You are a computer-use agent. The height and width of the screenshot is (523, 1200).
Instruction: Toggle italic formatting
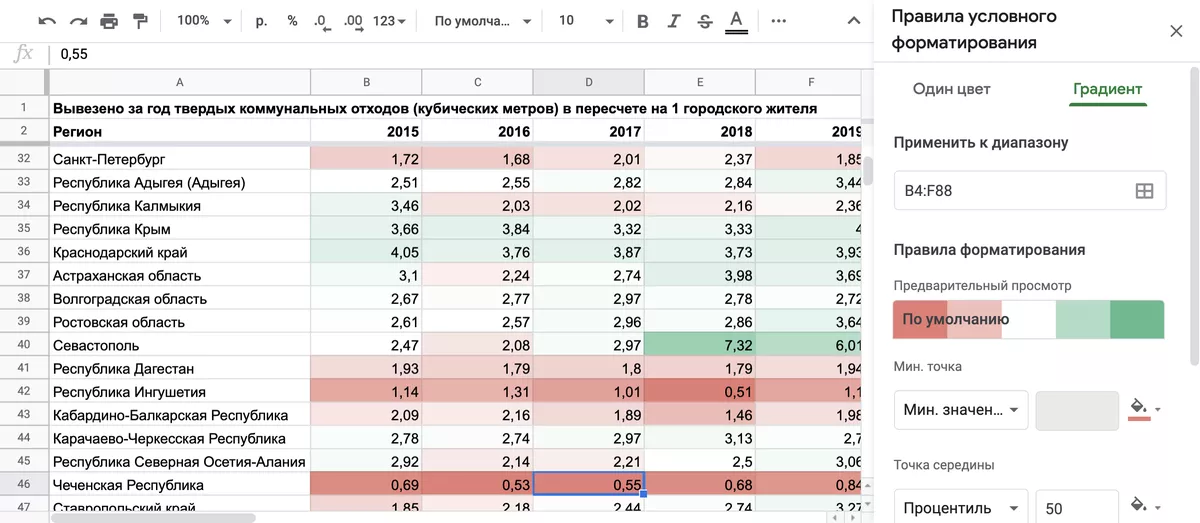[x=673, y=21]
